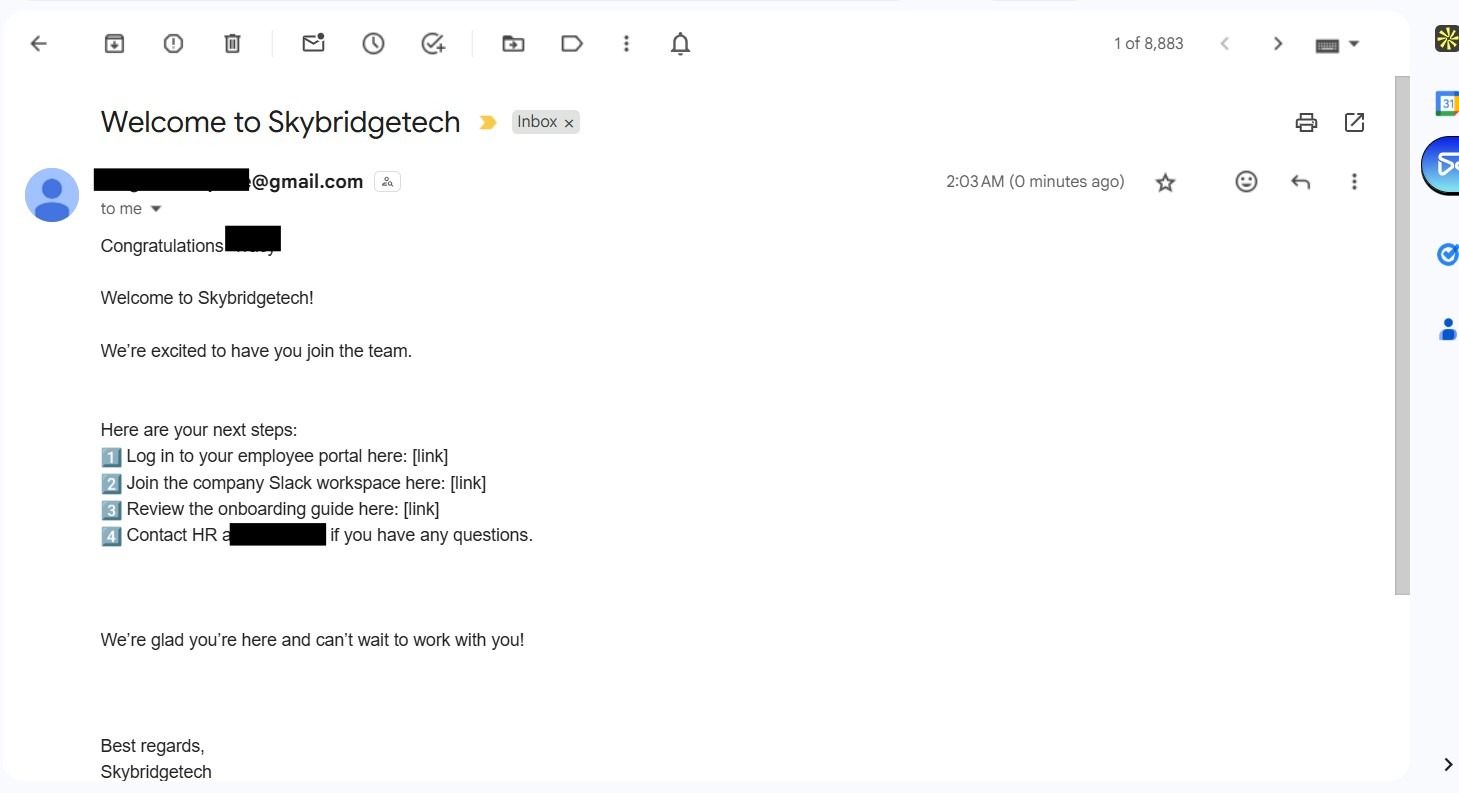The image size is (1459, 793).
Task: Open the input tools dropdown arrow
Action: [1354, 44]
